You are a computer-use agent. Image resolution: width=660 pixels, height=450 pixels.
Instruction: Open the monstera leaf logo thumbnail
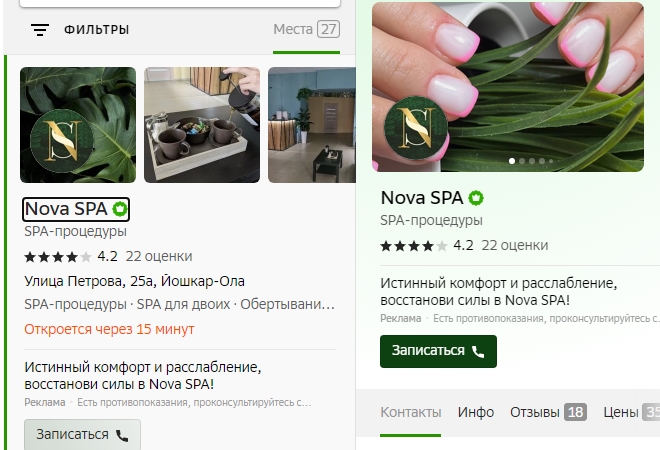78,125
